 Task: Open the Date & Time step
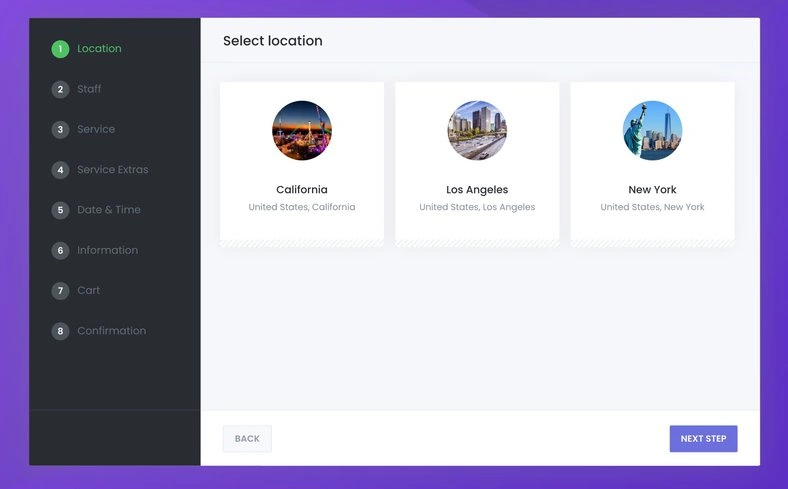point(109,210)
